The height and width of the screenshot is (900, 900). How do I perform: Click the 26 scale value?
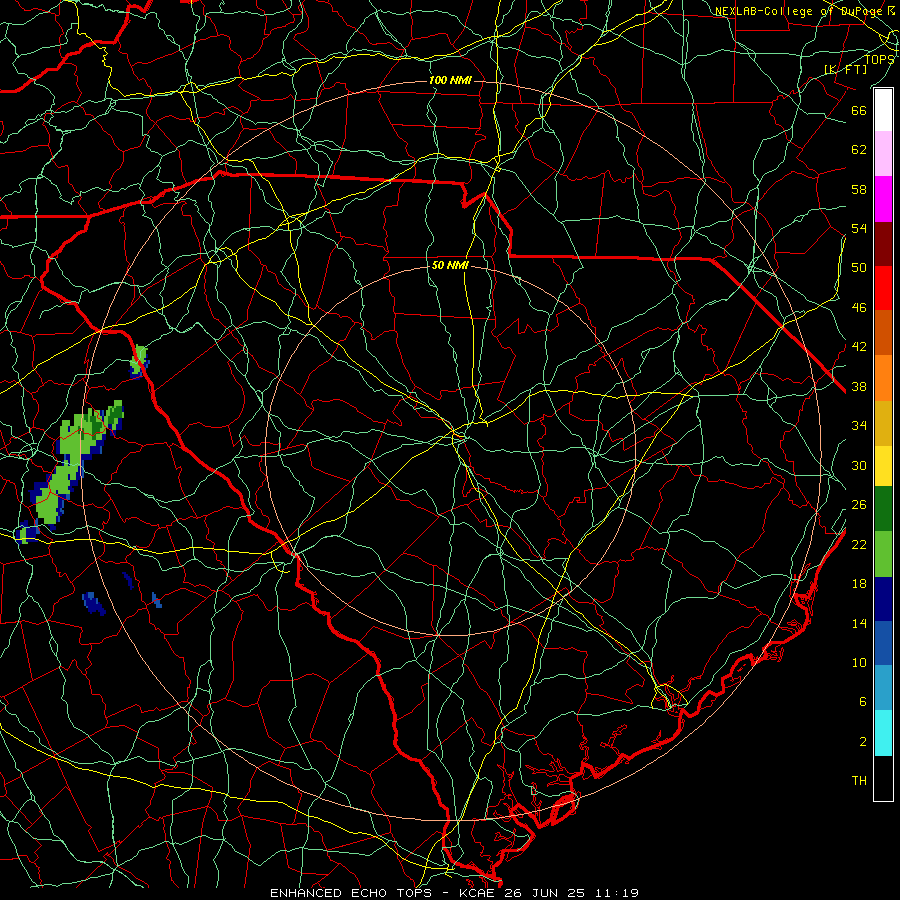(x=859, y=505)
